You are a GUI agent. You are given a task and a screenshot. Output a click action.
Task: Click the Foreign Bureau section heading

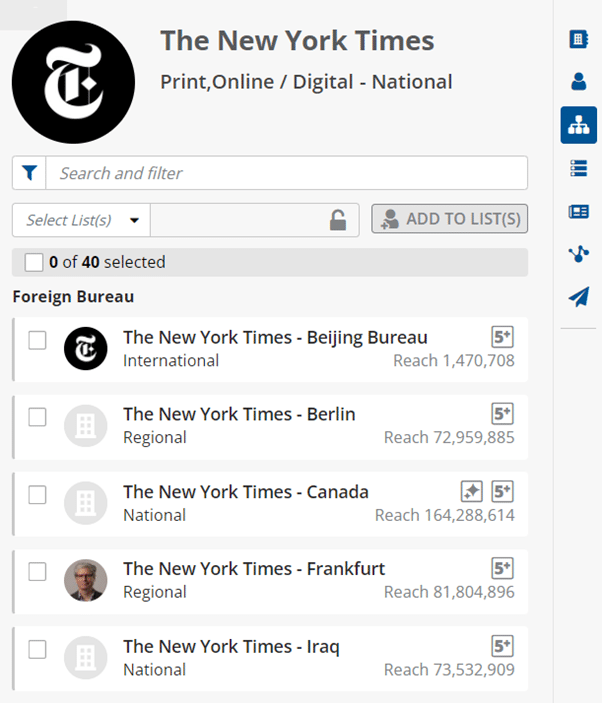pos(73,297)
